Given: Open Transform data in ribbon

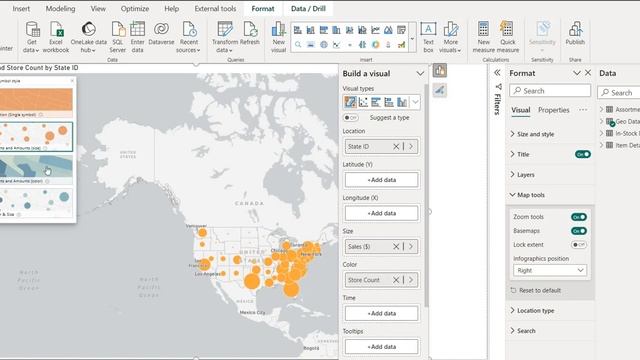Looking at the screenshot, I should (224, 37).
